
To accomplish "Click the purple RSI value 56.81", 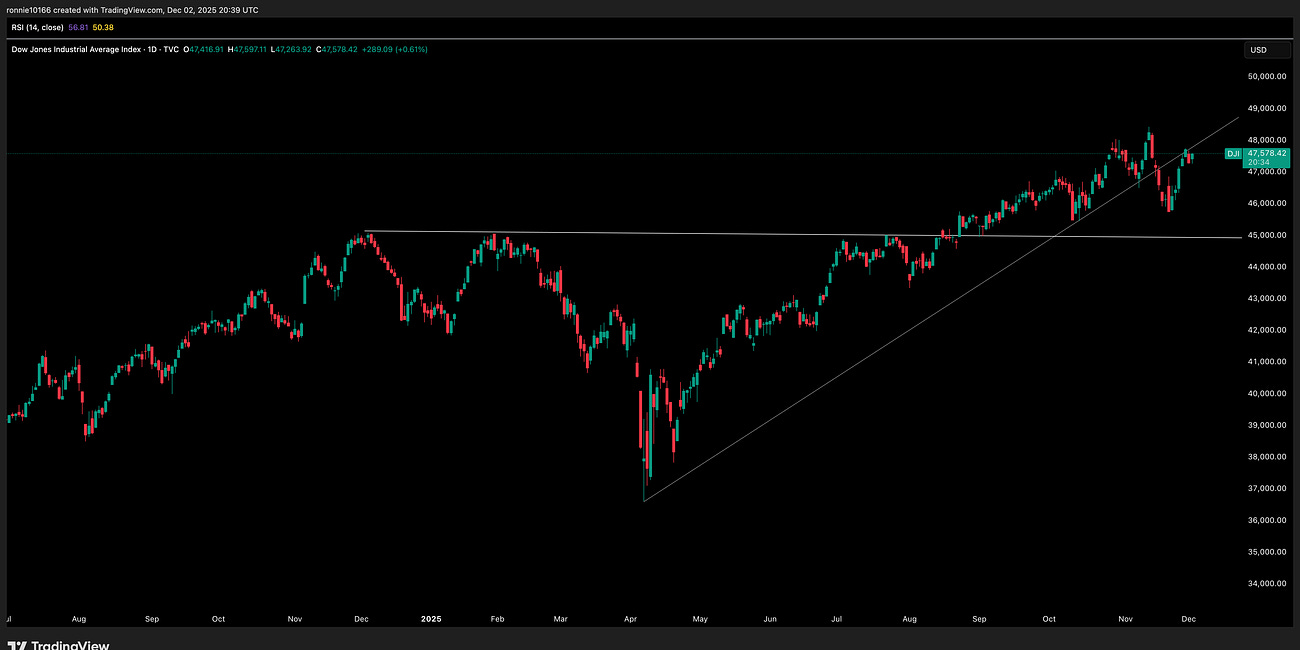I will pyautogui.click(x=77, y=28).
